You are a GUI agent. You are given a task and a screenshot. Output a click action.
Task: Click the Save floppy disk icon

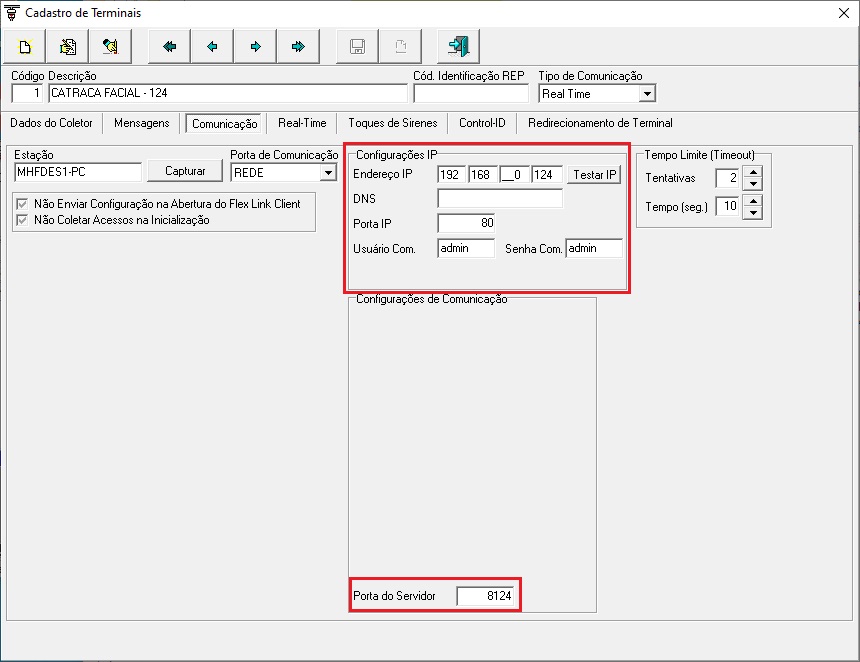click(x=358, y=47)
